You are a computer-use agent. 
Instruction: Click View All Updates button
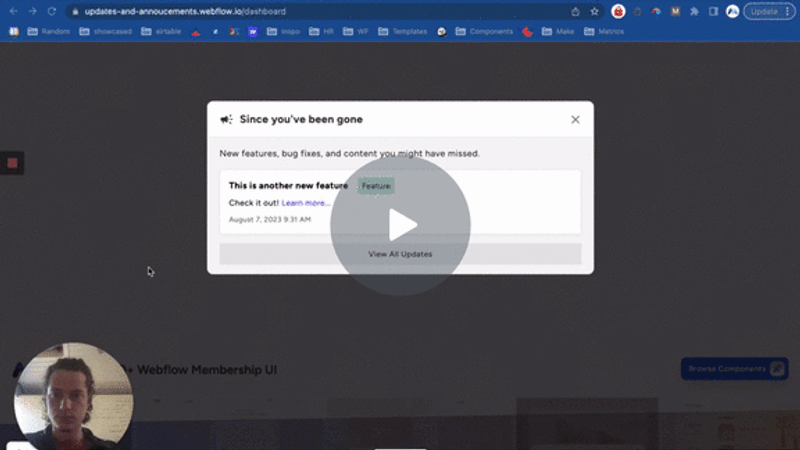click(x=400, y=254)
